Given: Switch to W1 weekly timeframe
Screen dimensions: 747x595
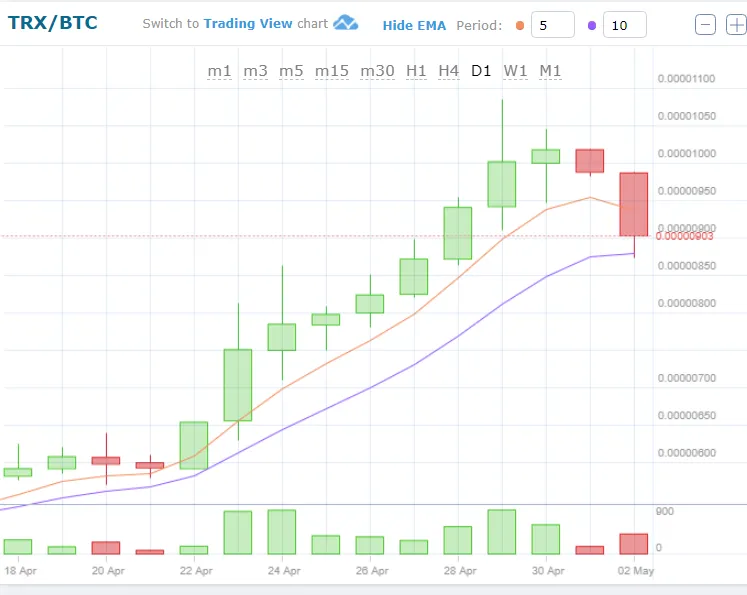Looking at the screenshot, I should coord(515,71).
